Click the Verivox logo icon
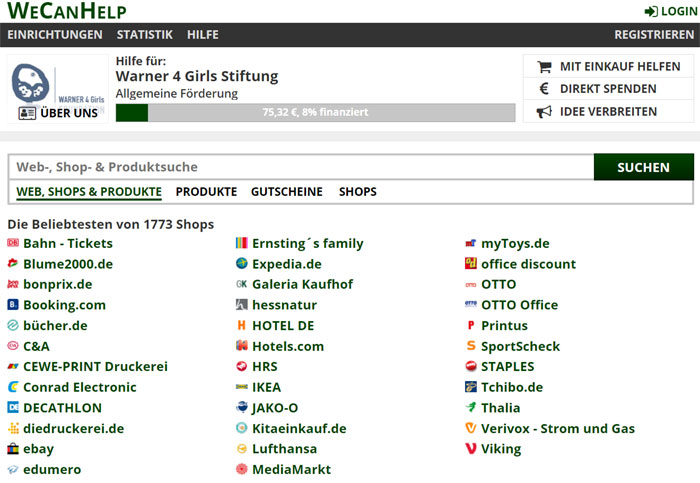 [x=471, y=428]
